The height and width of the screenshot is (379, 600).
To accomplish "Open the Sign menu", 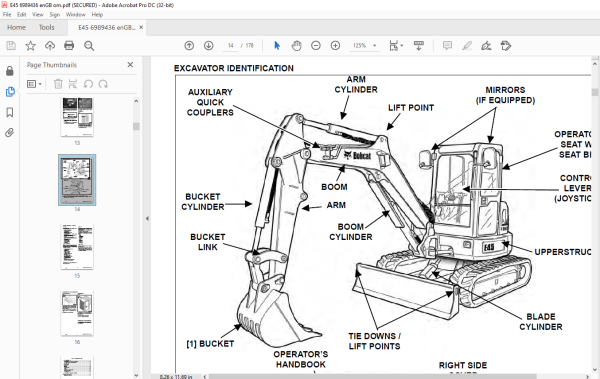I will (55, 15).
